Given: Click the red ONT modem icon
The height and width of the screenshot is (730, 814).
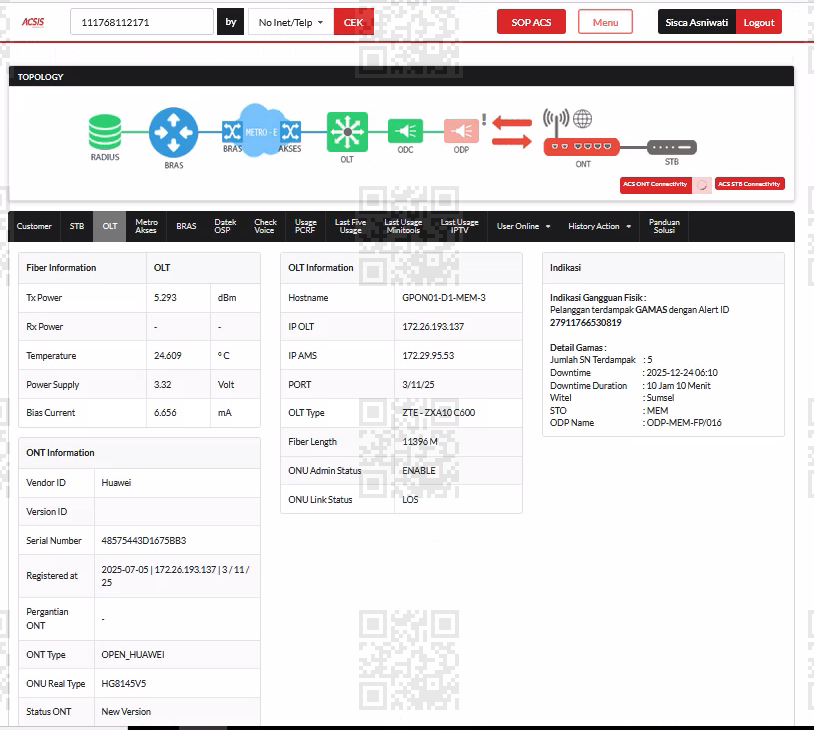Looking at the screenshot, I should click(x=581, y=147).
